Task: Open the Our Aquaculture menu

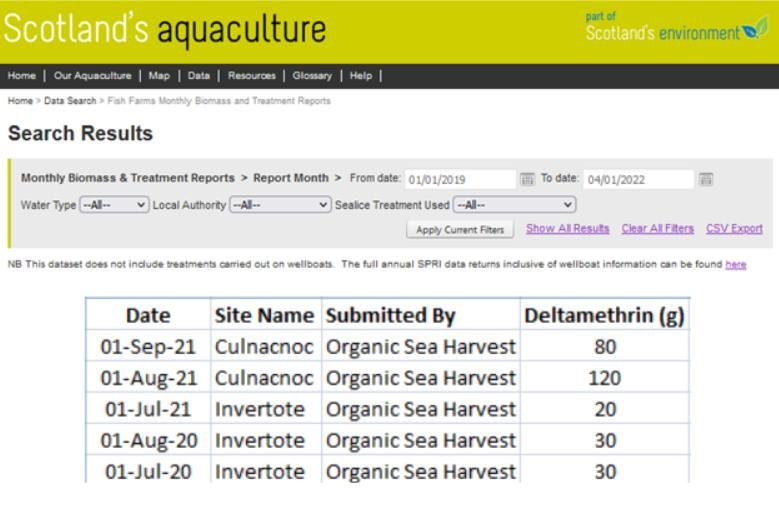Action: click(x=92, y=76)
